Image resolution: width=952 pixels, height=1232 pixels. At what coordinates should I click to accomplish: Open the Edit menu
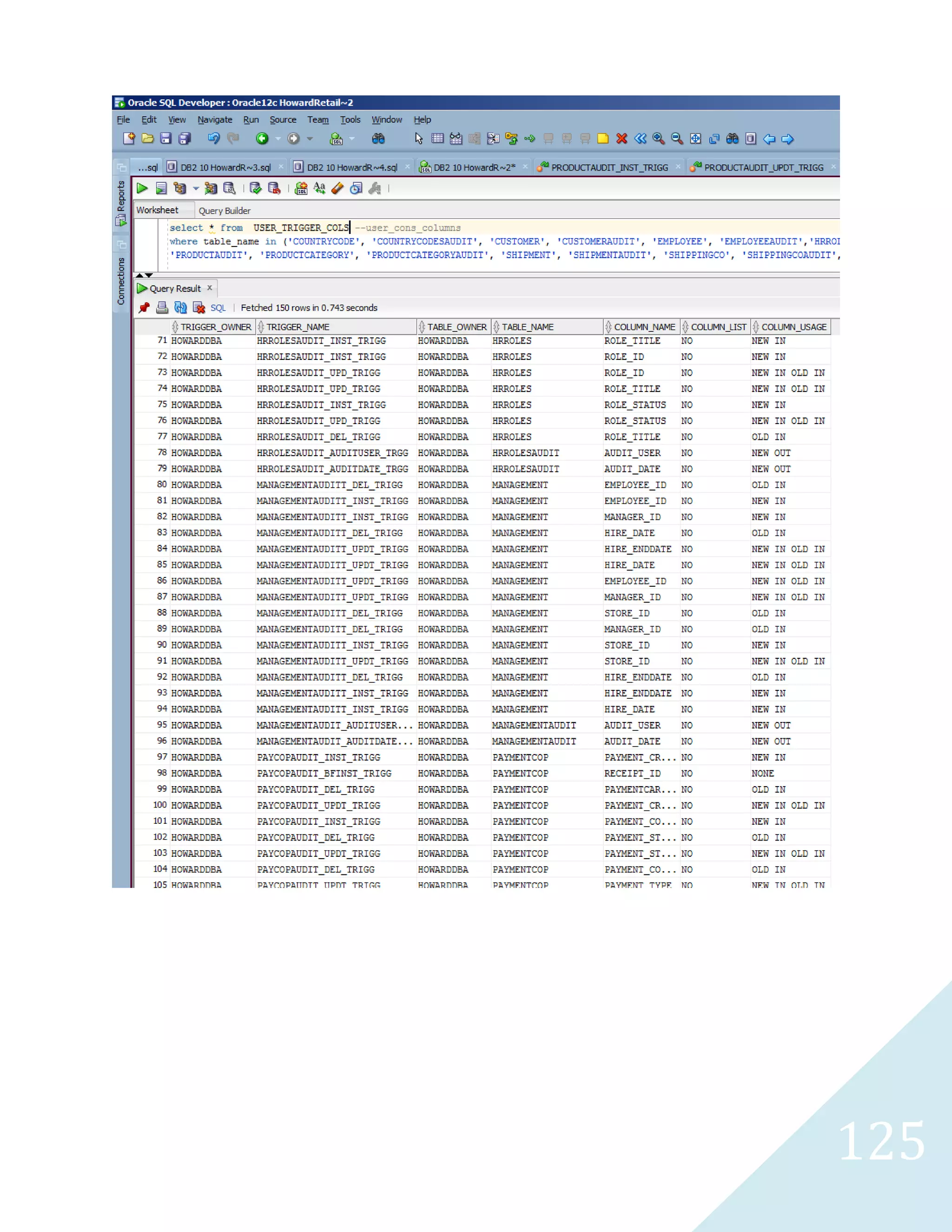point(149,119)
